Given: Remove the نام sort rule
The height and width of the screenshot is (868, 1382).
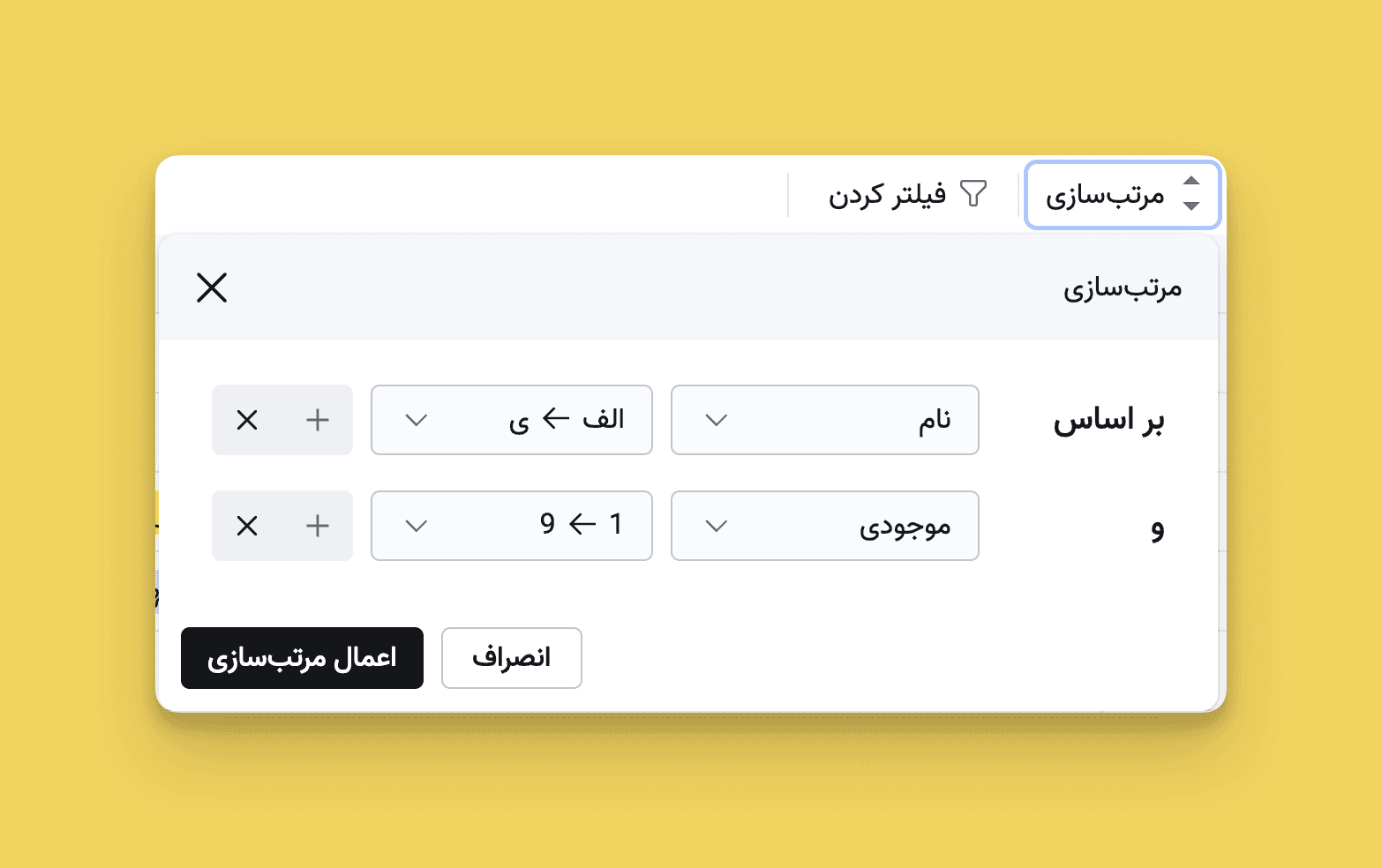Looking at the screenshot, I should coord(247,420).
